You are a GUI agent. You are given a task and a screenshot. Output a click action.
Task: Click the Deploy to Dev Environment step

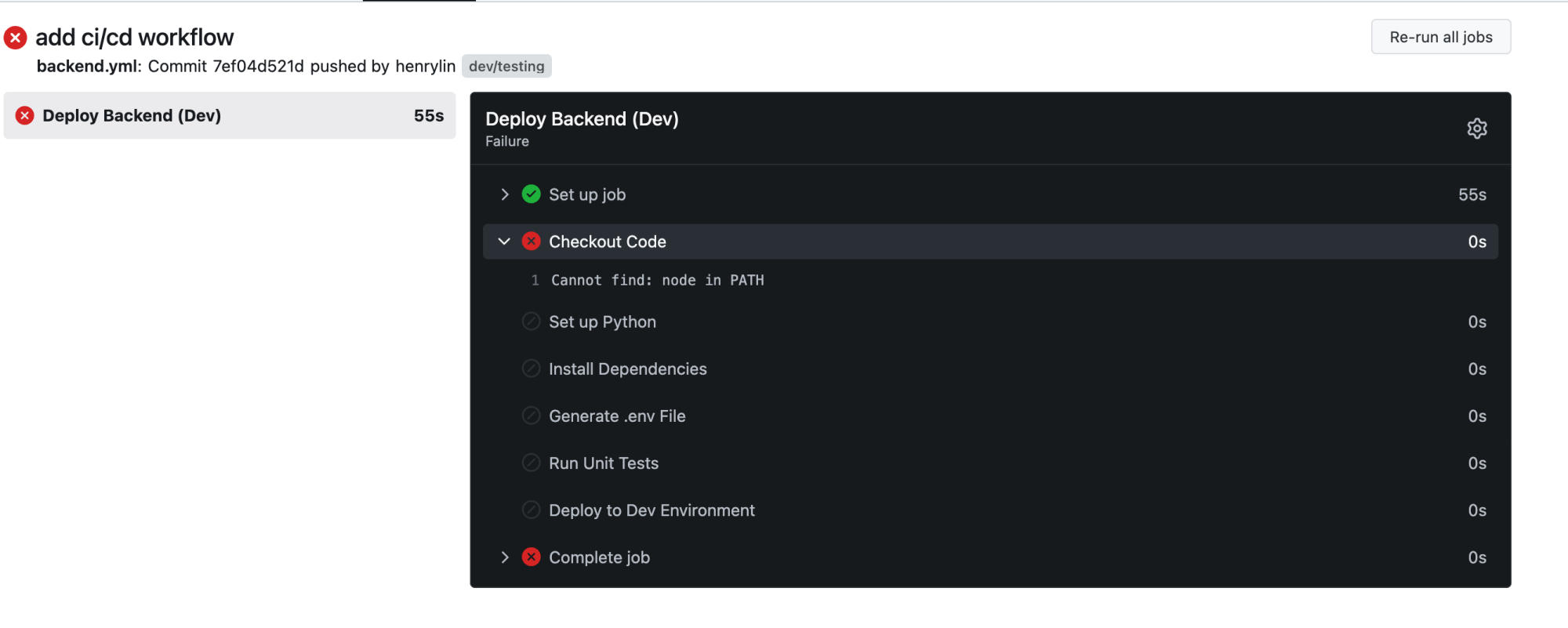pyautogui.click(x=652, y=510)
